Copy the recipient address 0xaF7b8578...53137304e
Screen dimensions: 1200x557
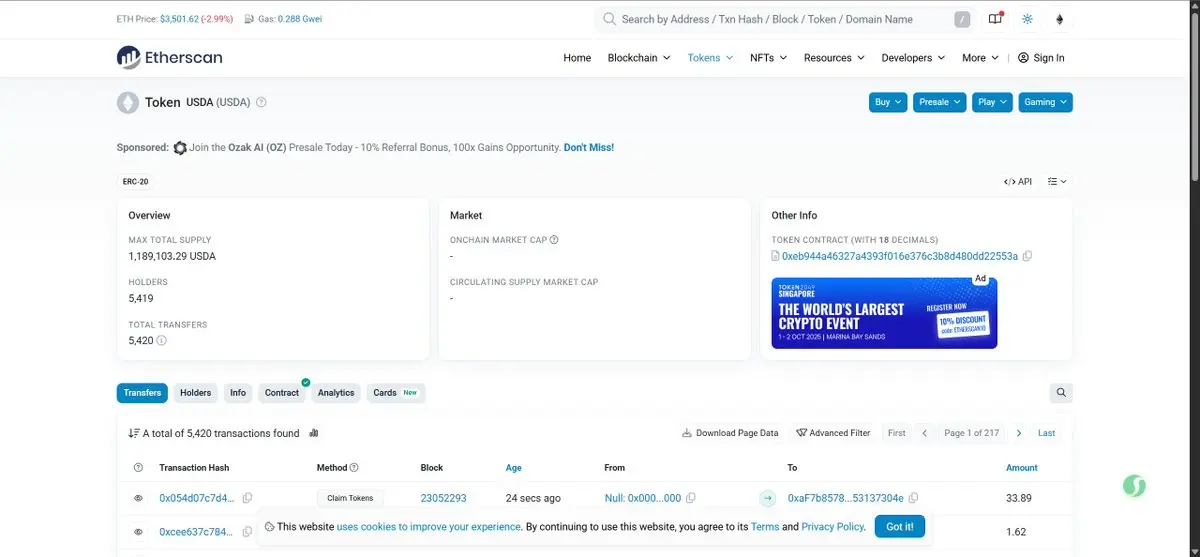pos(914,498)
